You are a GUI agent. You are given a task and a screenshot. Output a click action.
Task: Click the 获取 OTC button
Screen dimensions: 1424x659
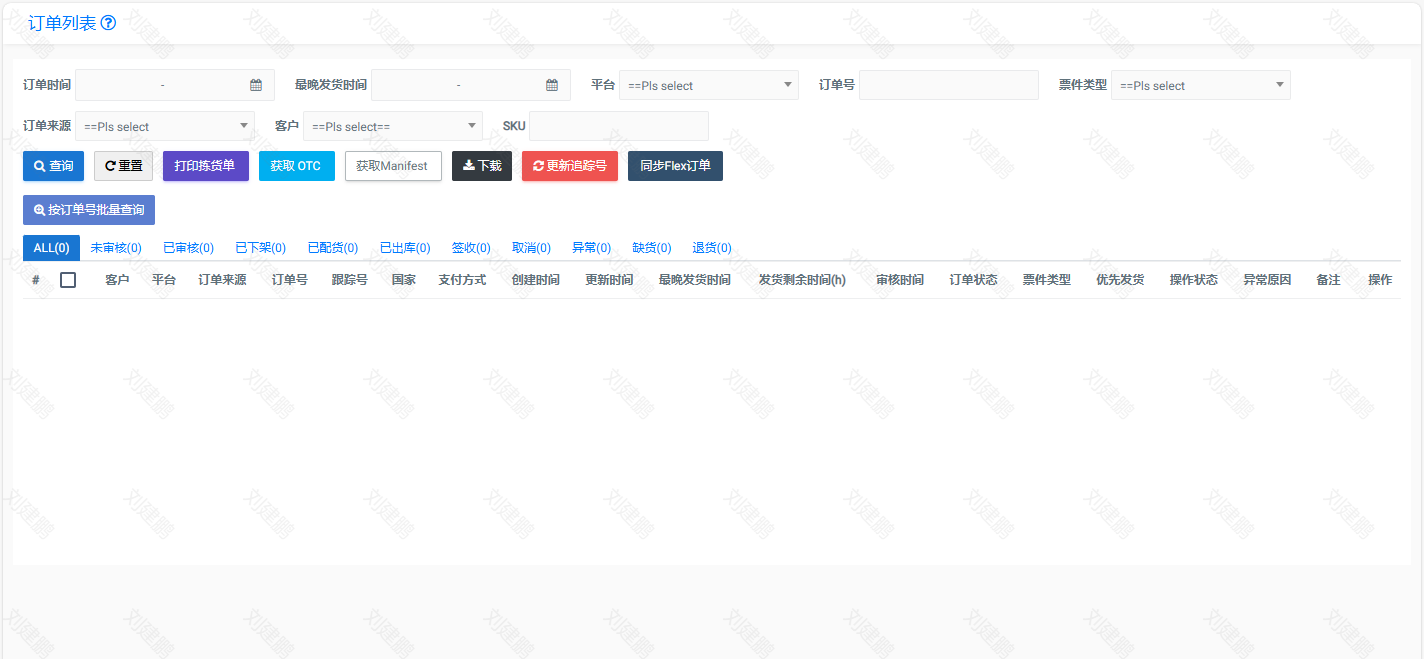[296, 166]
